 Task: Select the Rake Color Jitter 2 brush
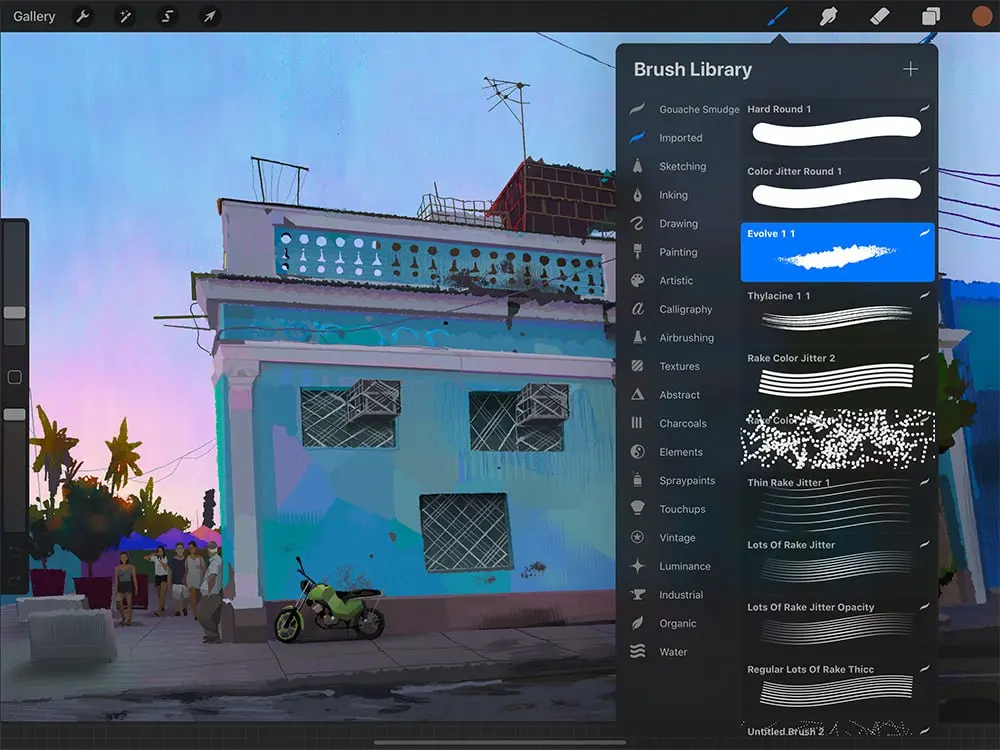pos(837,376)
